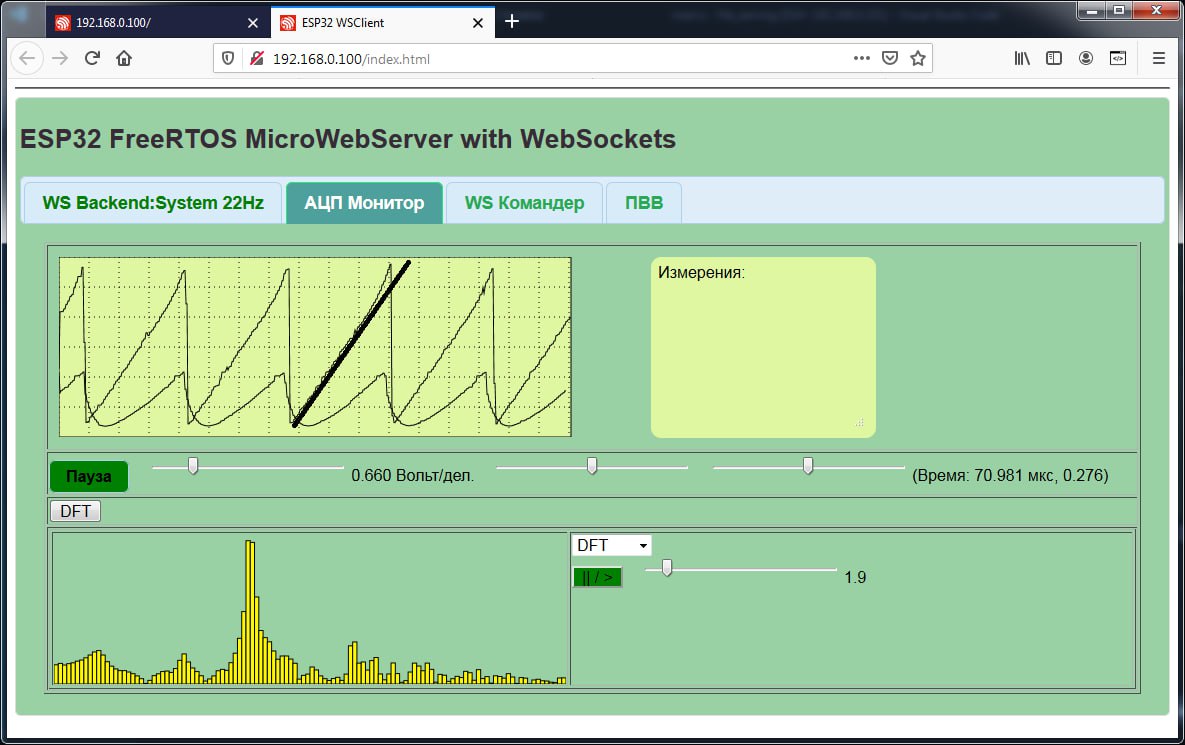The image size is (1185, 745).
Task: Click the time-base slider handle near Время
Action: (x=808, y=465)
